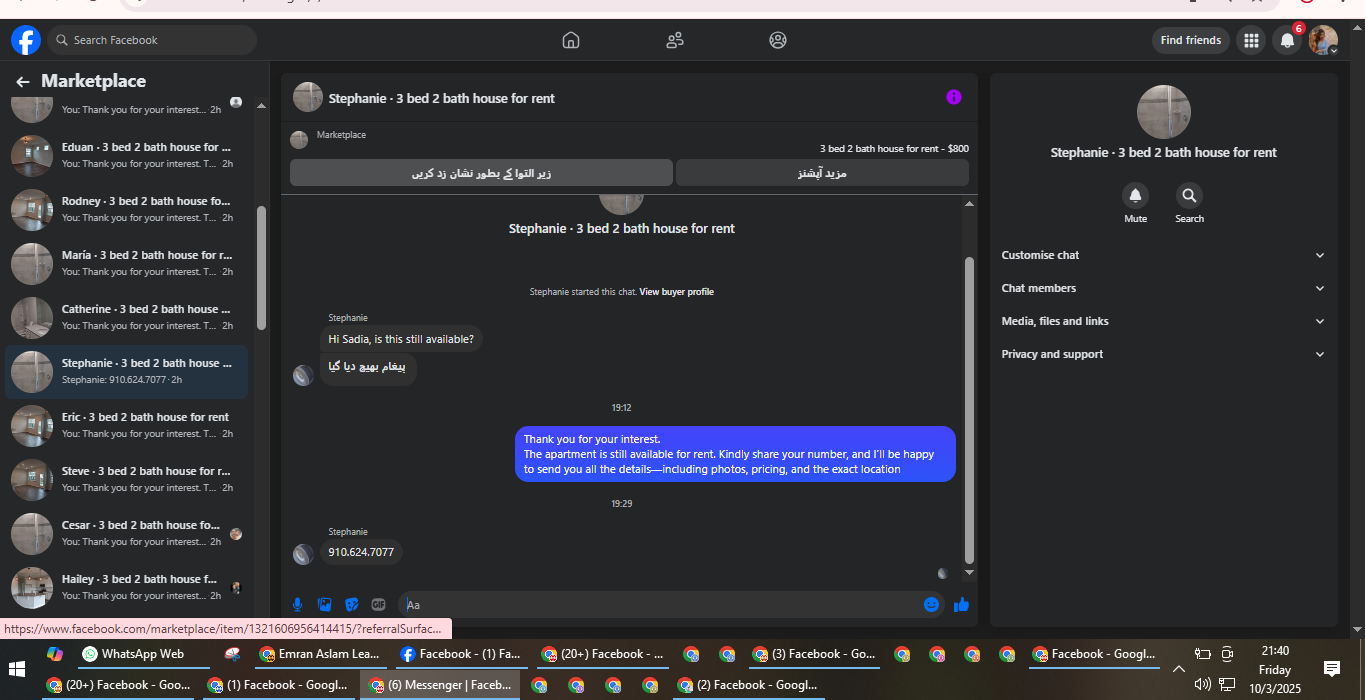Viewport: 1365px width, 700px height.
Task: Open WhatsApp Web taskbar item
Action: tap(143, 654)
